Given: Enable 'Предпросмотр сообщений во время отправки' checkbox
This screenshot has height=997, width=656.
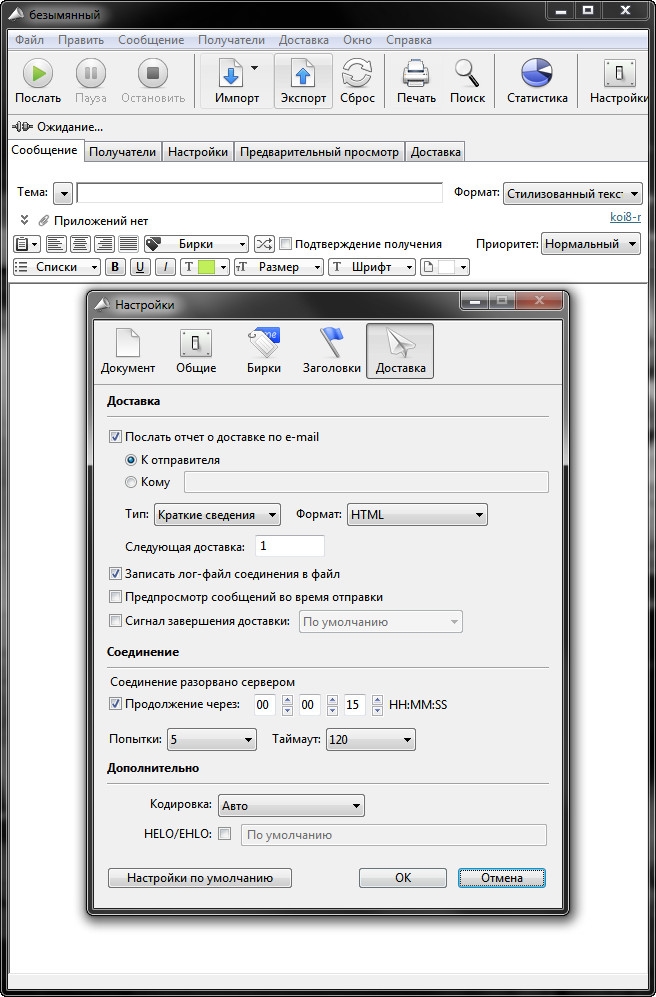Looking at the screenshot, I should click(115, 597).
